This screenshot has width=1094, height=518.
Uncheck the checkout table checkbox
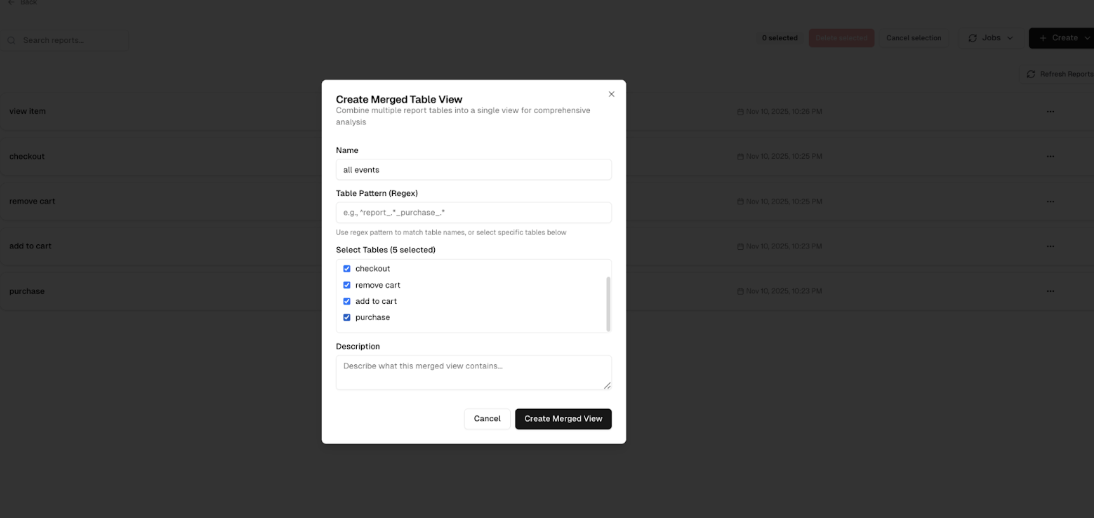347,269
